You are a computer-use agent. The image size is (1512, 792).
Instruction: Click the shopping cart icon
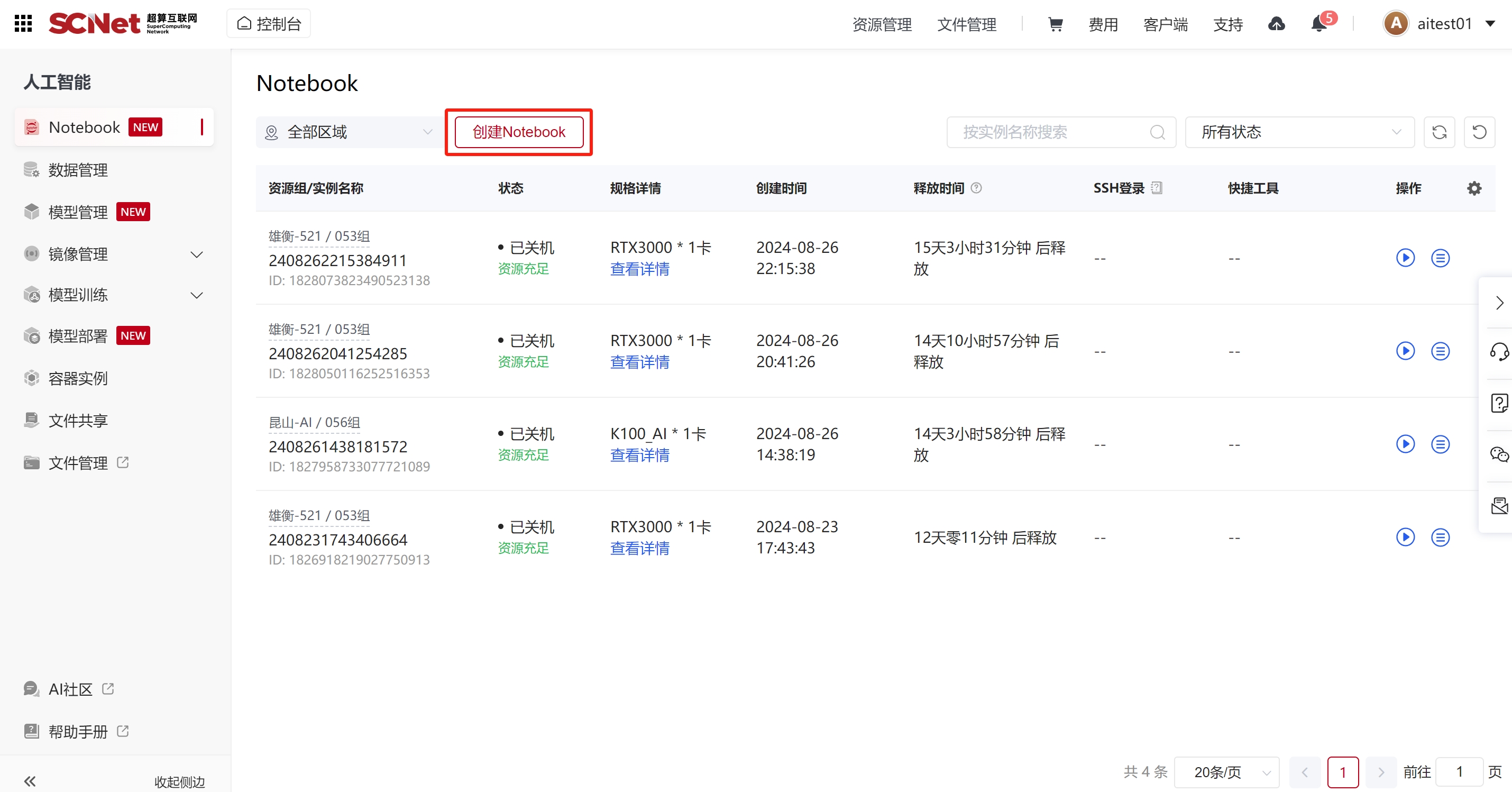coord(1055,24)
